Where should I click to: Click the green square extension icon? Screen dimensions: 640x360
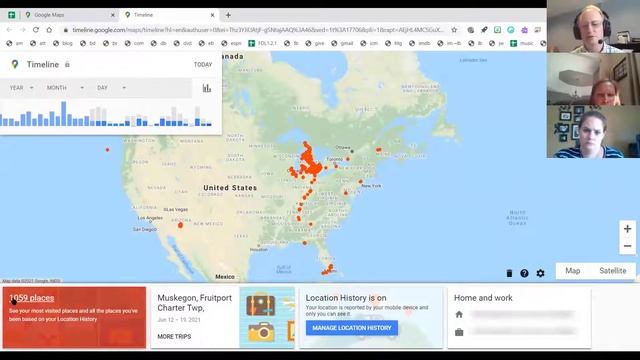498,30
